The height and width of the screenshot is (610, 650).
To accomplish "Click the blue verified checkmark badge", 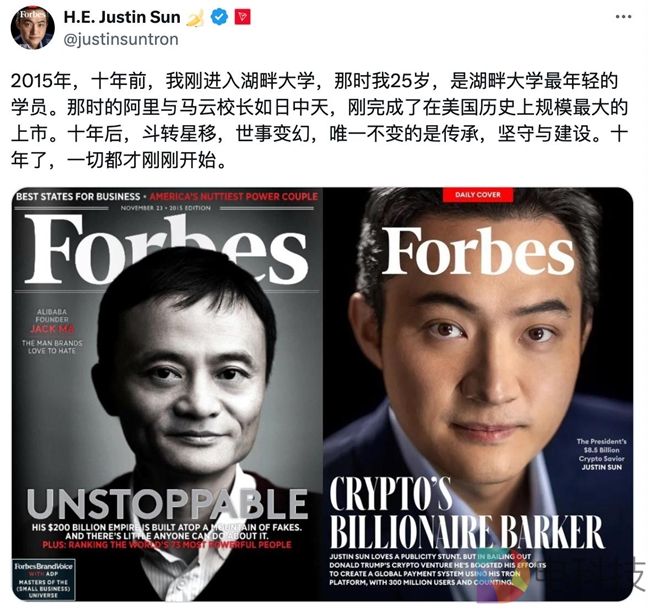I will [x=219, y=17].
